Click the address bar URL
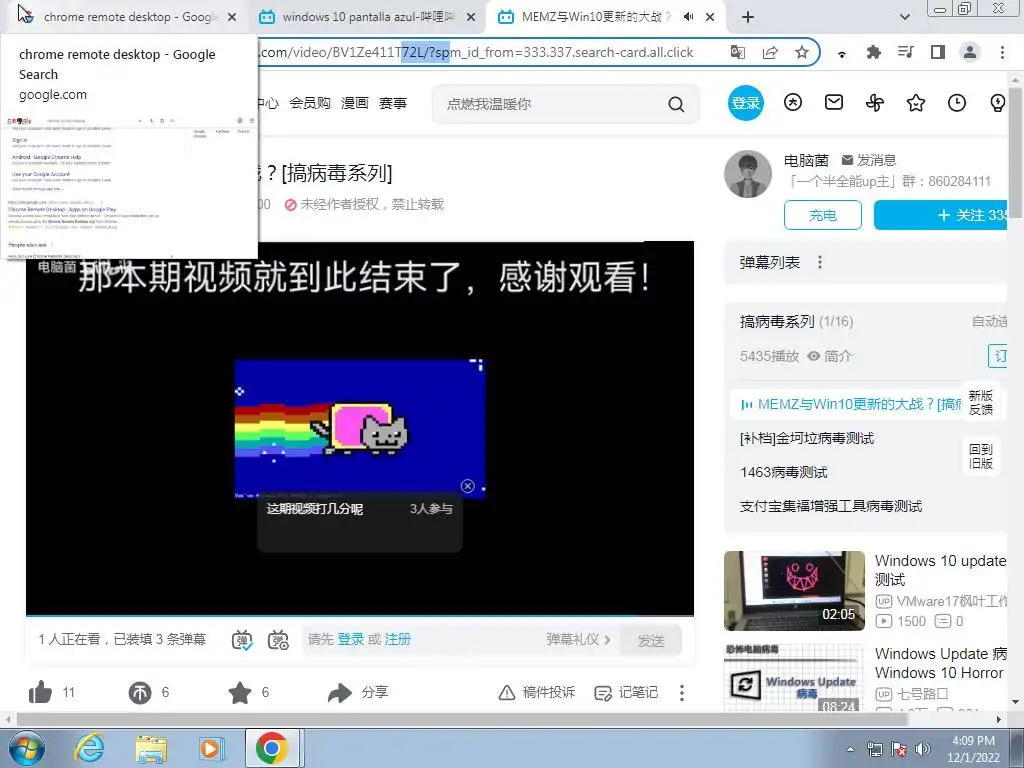1024x768 pixels. pos(476,52)
